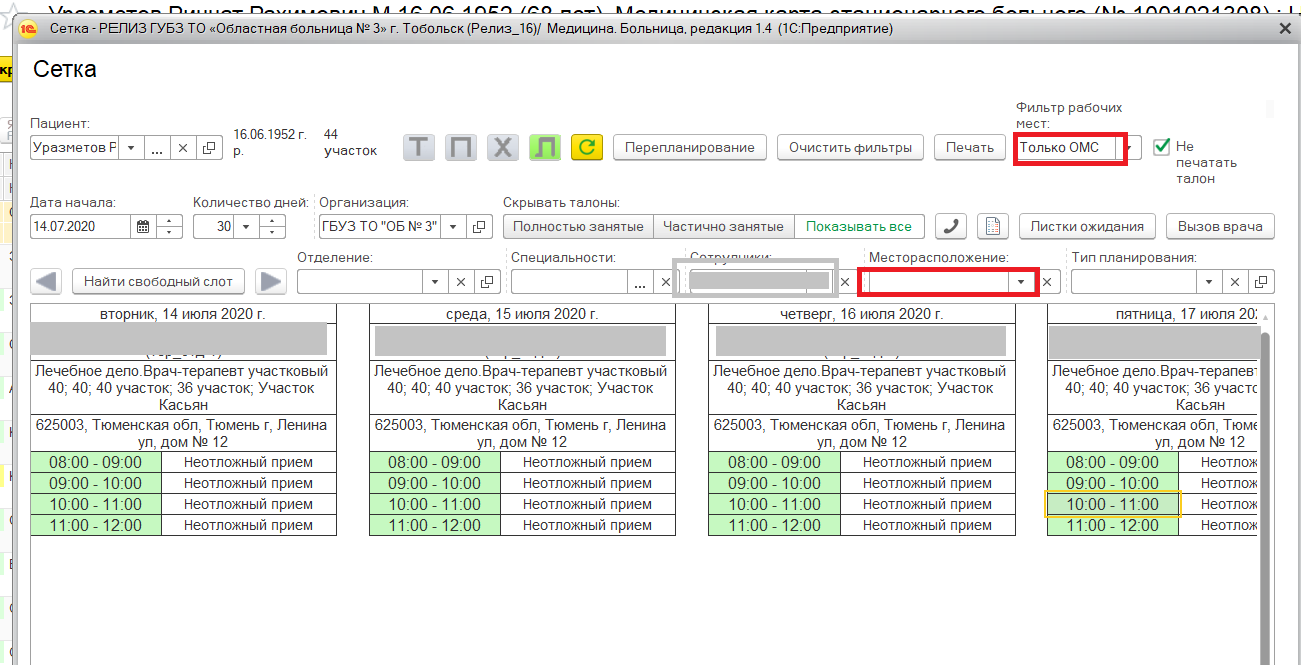
Task: Go to next days with right arrow
Action: tap(270, 282)
